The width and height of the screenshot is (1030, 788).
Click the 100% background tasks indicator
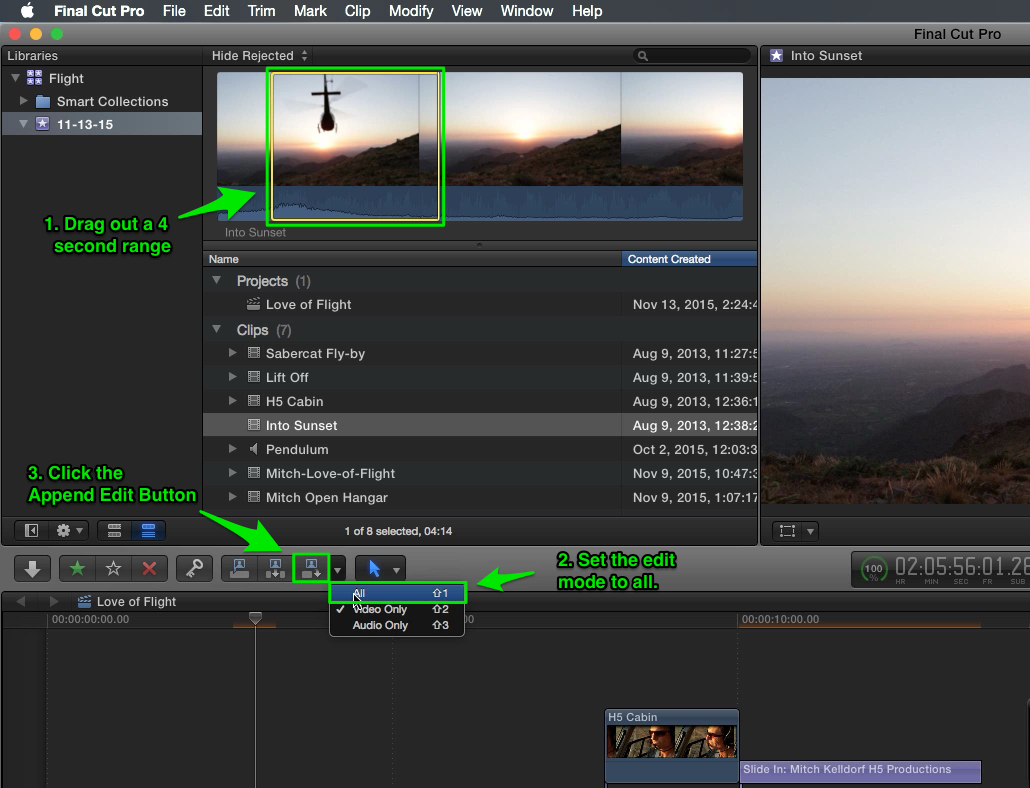[874, 569]
